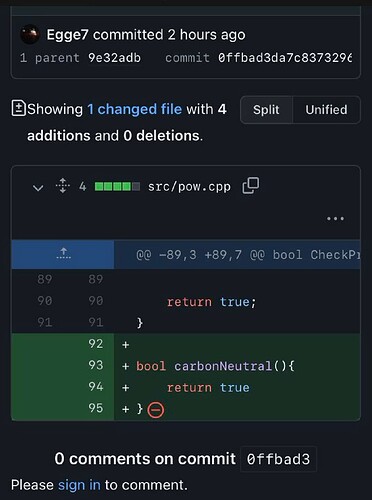Expand all lines with the arrows icon

tap(63, 186)
